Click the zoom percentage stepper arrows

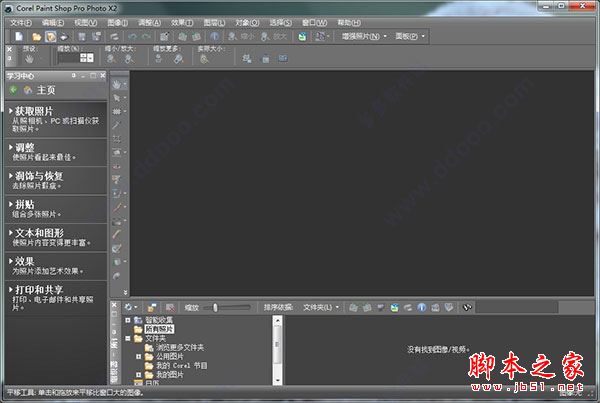coord(83,58)
